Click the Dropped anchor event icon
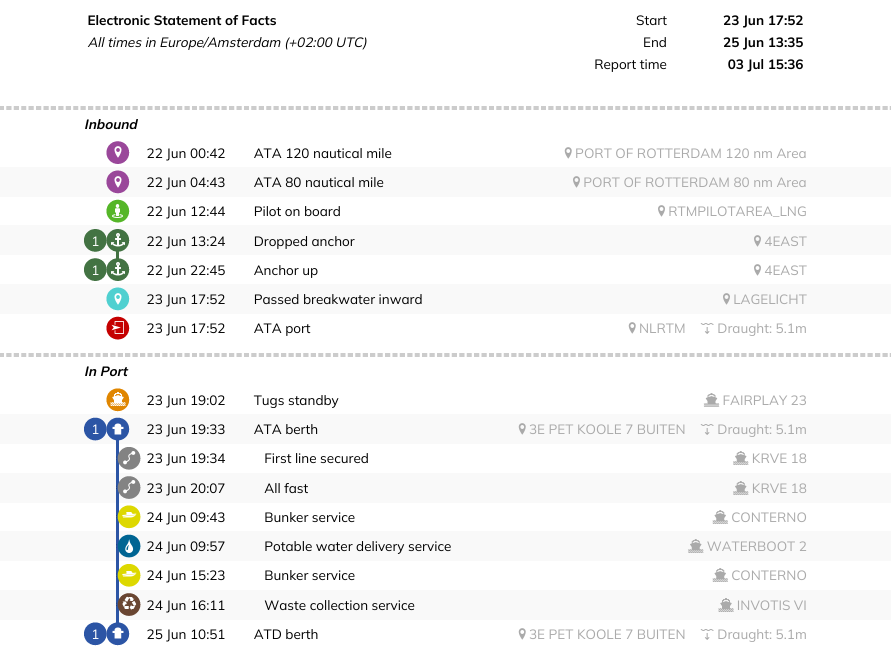891x655 pixels. [118, 241]
